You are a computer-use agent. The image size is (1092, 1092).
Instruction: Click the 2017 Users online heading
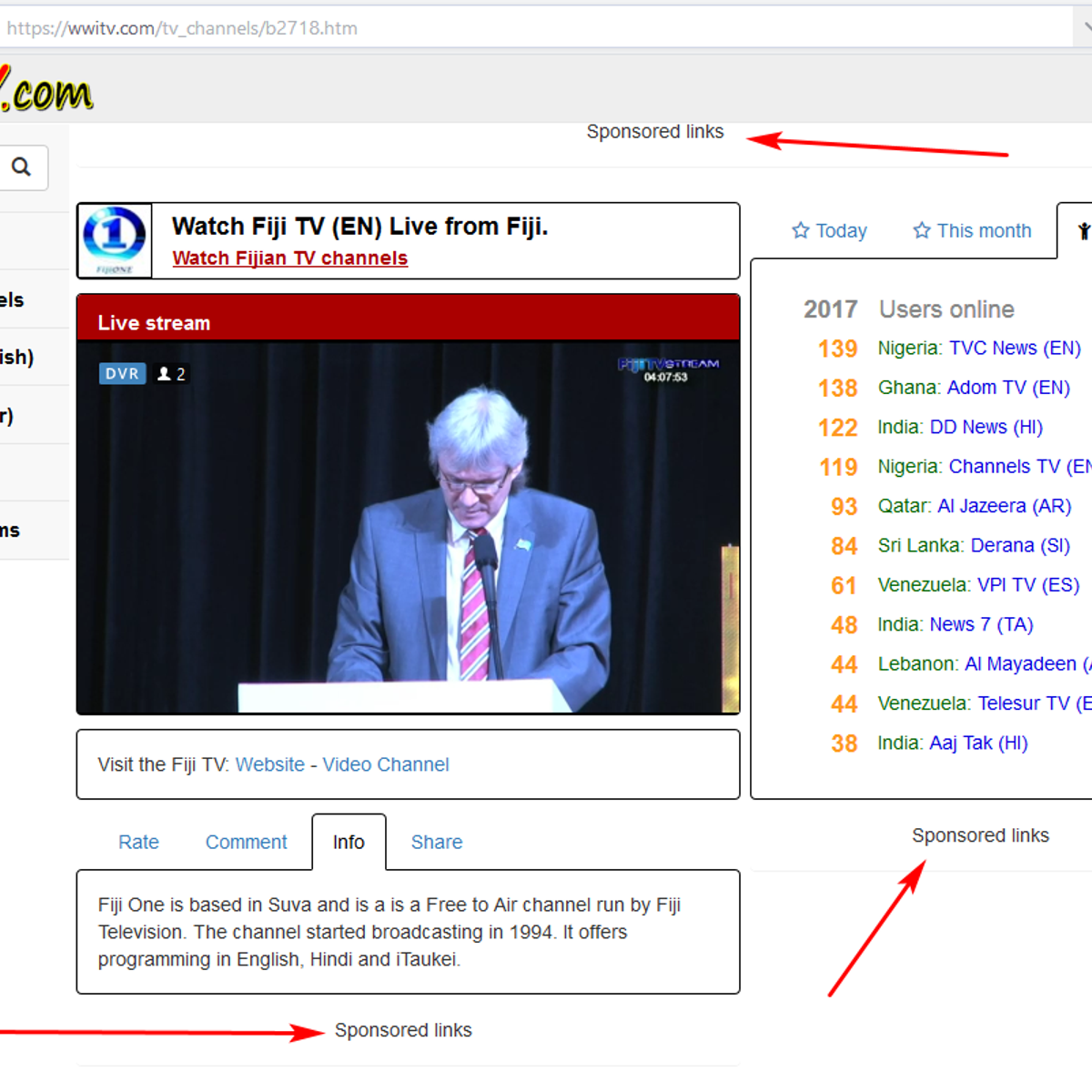click(908, 309)
